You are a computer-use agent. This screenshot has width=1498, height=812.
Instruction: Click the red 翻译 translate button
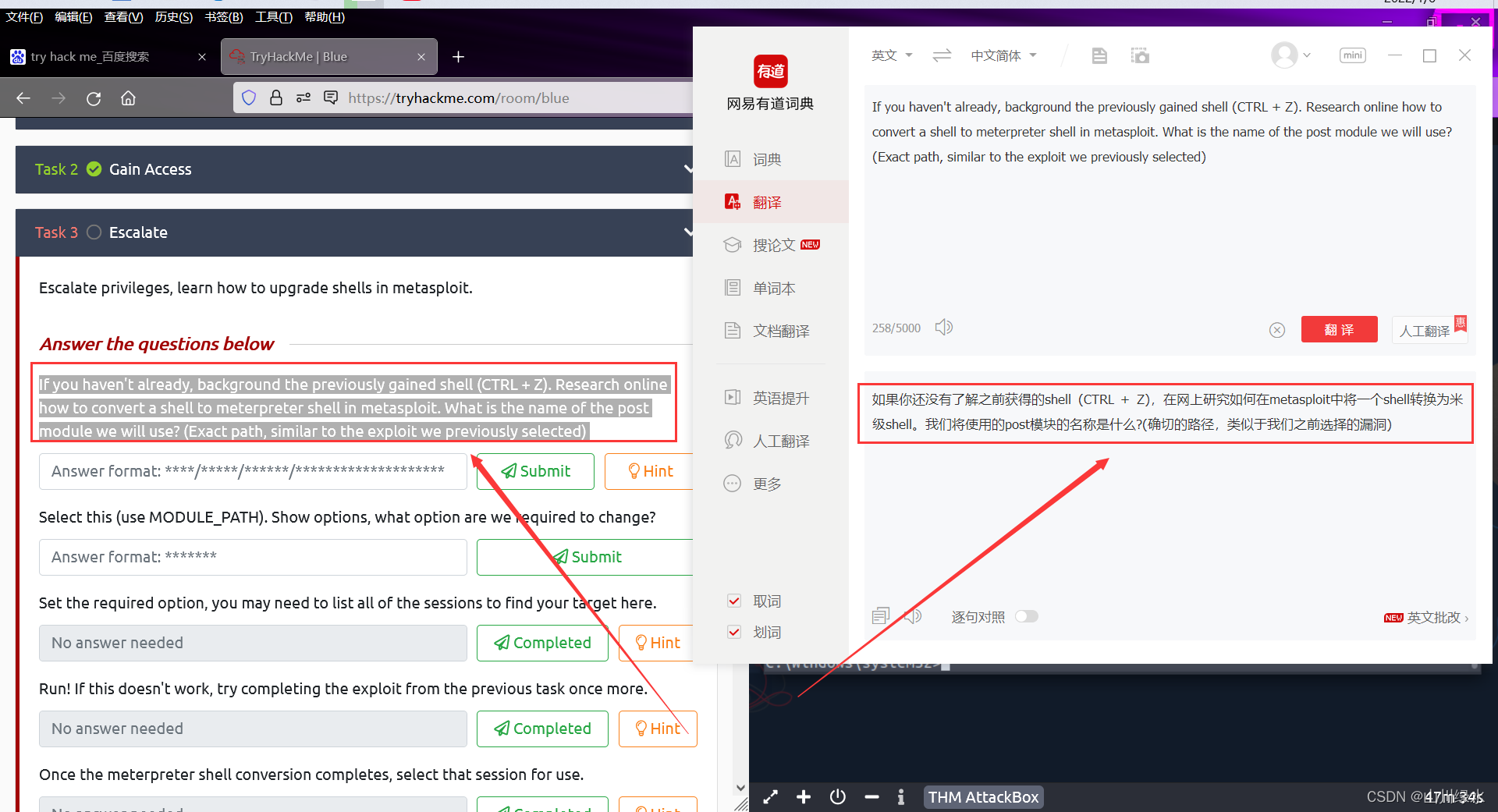click(x=1339, y=329)
